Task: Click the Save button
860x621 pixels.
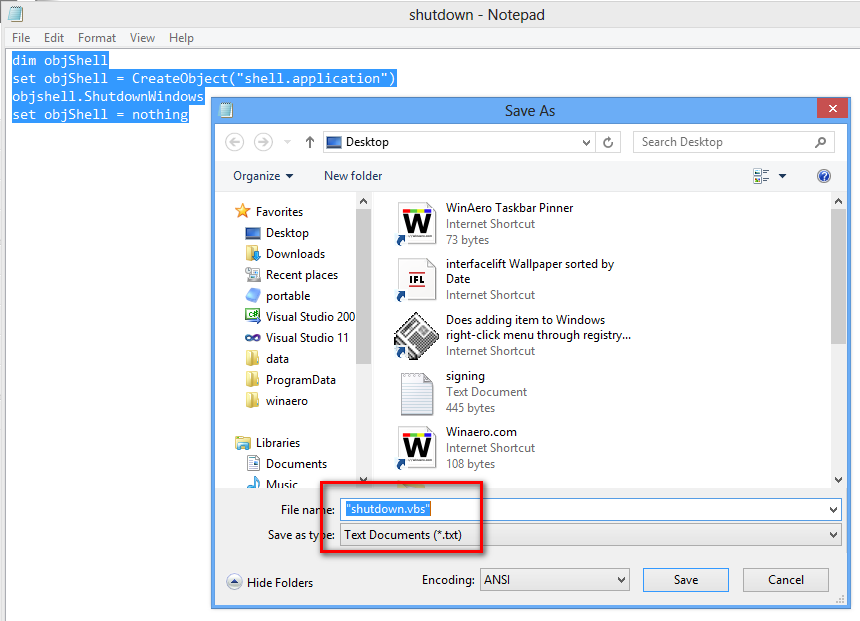Action: (x=685, y=579)
